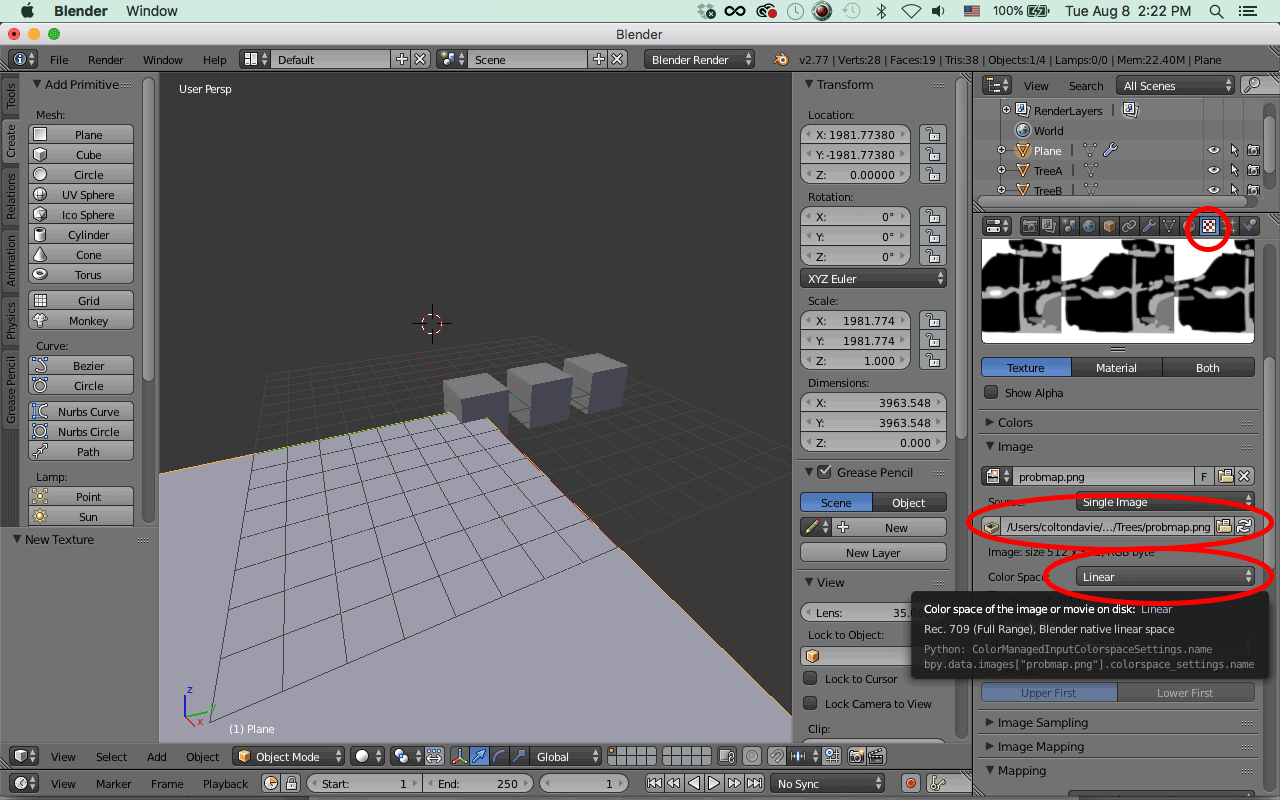The image size is (1280, 800).
Task: Toggle the automatic keyframe record button
Action: pyautogui.click(x=910, y=784)
